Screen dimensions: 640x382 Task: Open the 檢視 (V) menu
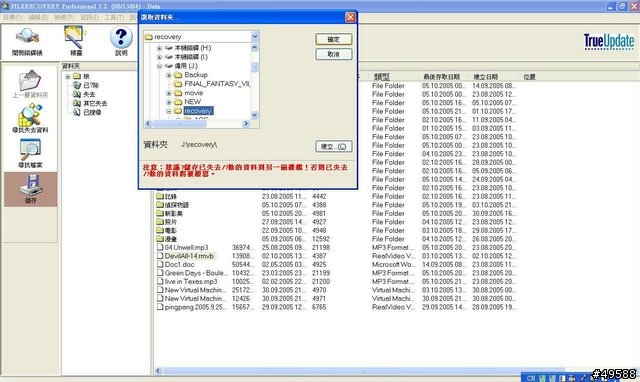pos(64,18)
